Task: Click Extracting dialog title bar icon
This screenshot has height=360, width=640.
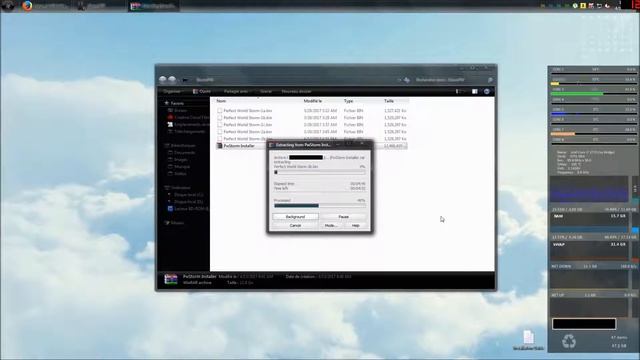Action: click(271, 145)
